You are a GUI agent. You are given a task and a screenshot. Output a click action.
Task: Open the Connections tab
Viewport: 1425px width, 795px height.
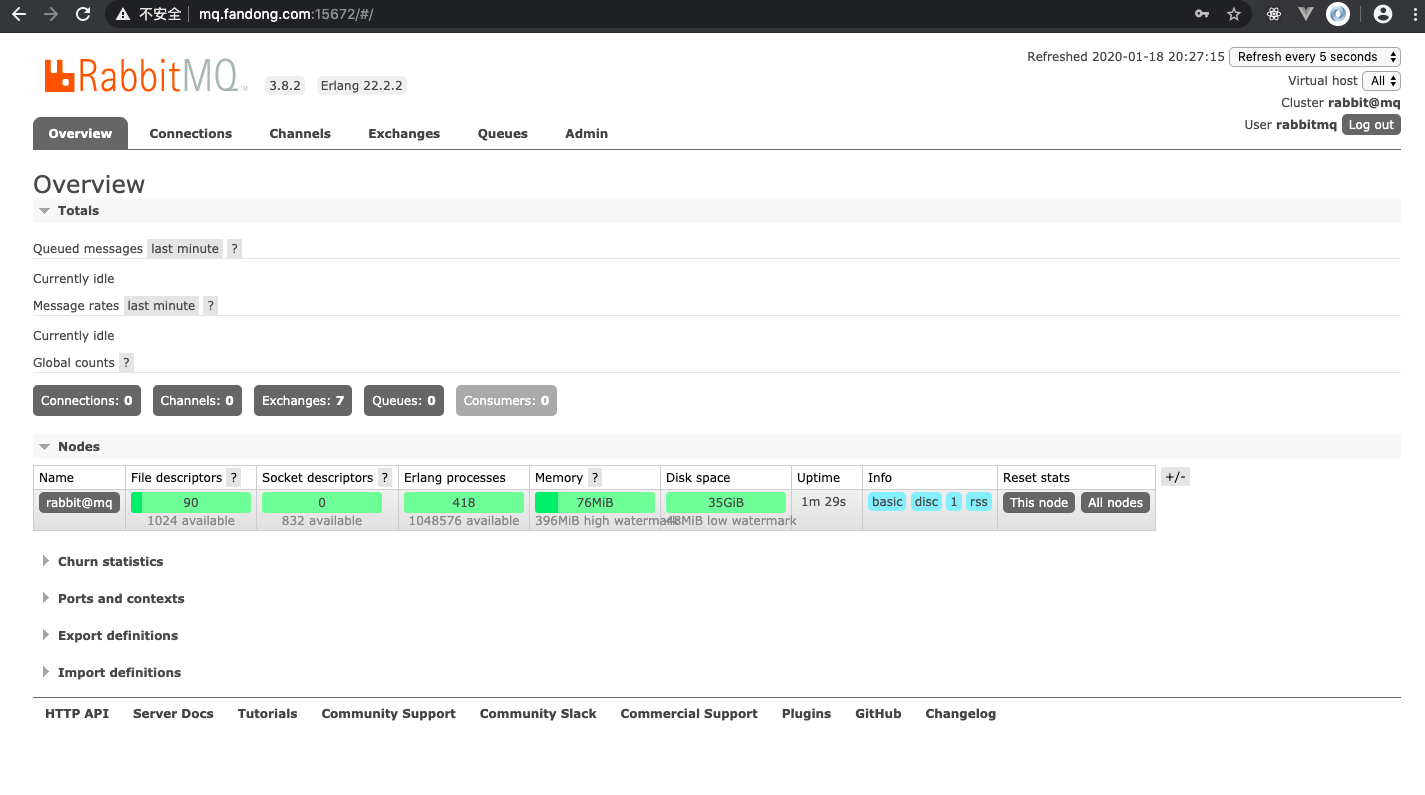point(190,133)
